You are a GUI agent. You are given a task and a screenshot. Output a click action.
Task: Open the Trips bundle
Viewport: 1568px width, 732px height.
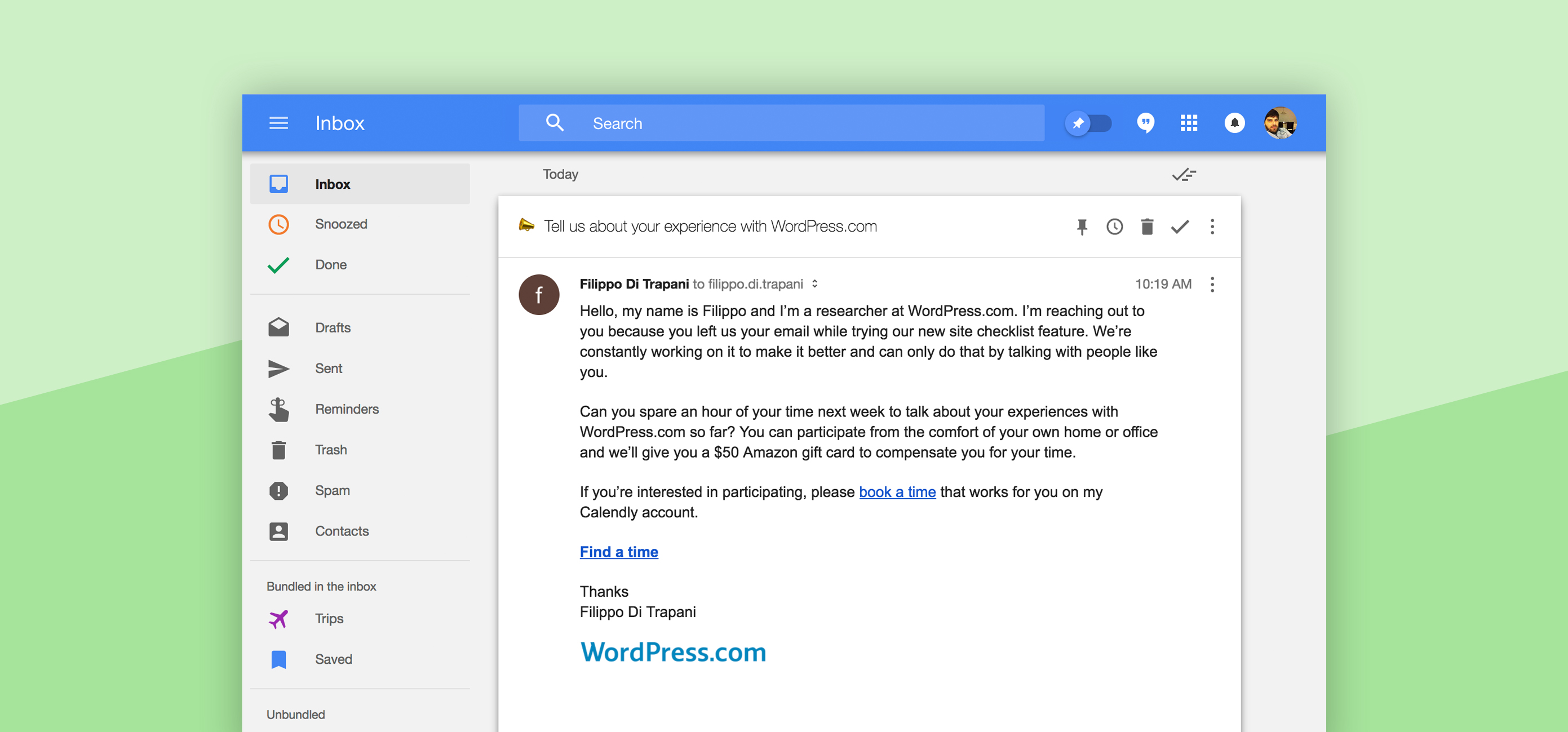pyautogui.click(x=329, y=619)
